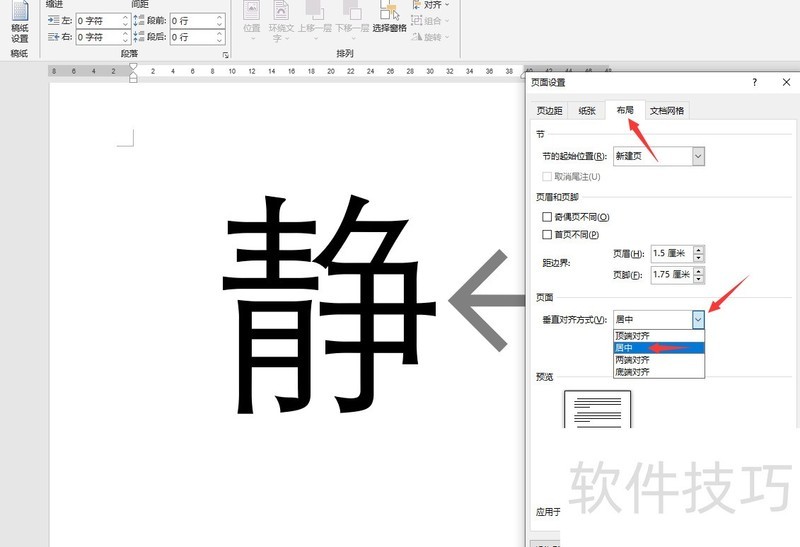Enable the 奇偶页不同 checkbox
Image resolution: width=800 pixels, height=547 pixels.
(x=547, y=217)
